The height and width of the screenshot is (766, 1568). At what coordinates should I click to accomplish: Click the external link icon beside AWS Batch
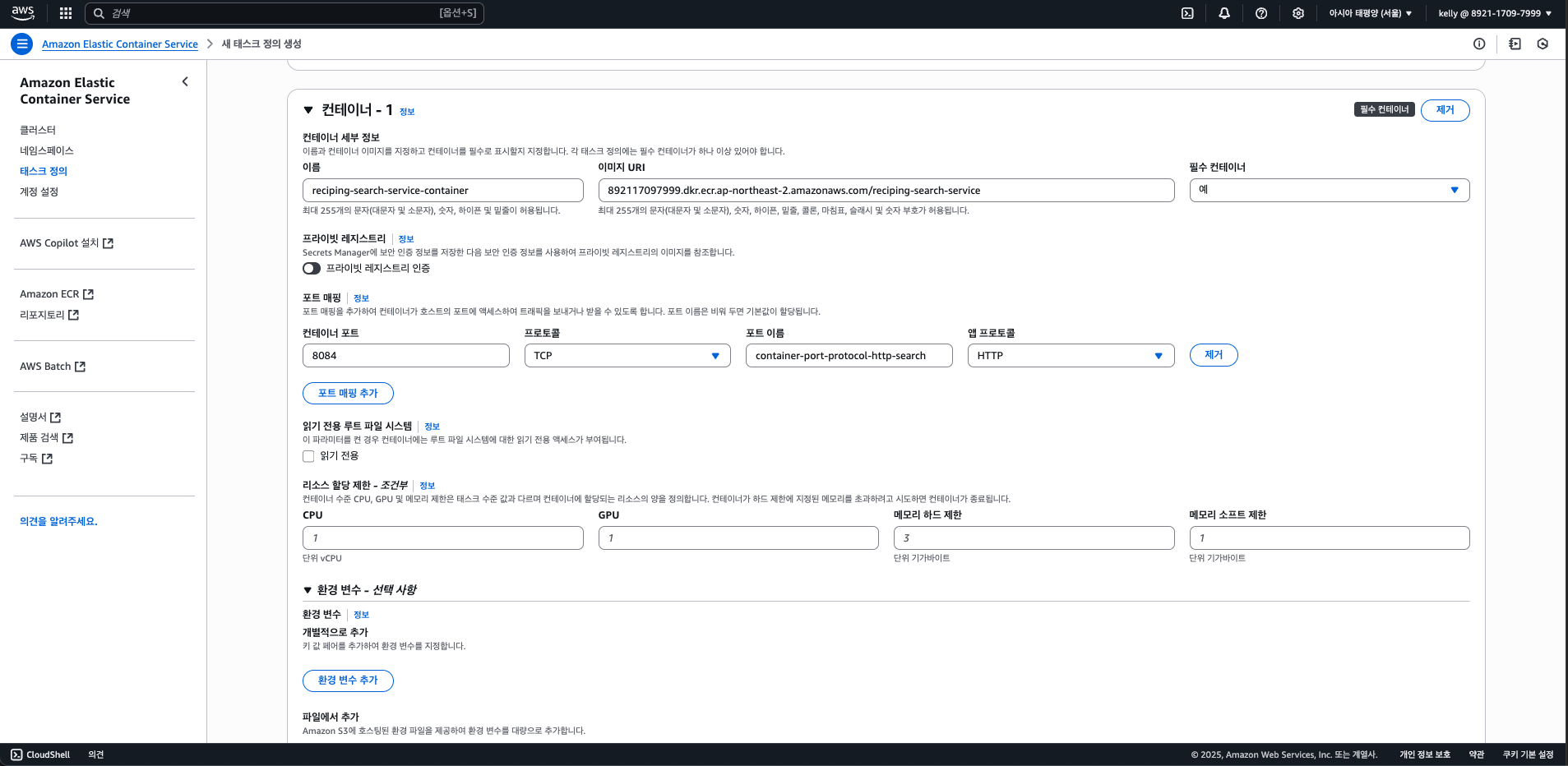point(80,367)
